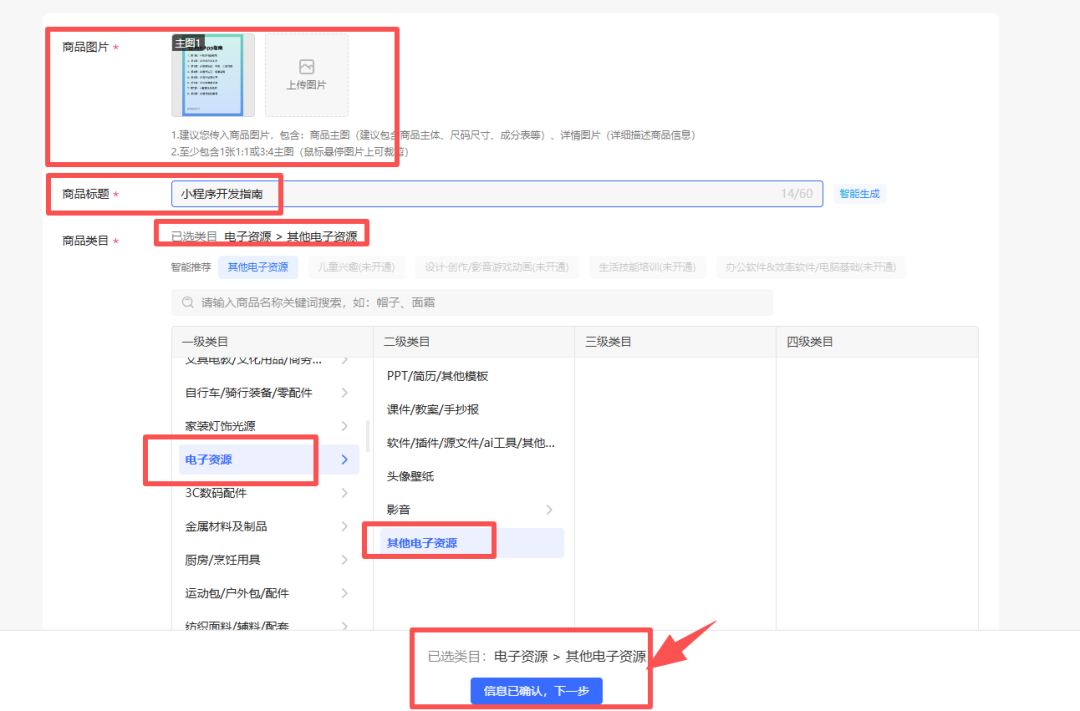Expand the 金属材料及制品 category
The height and width of the screenshot is (711, 1080).
344,526
